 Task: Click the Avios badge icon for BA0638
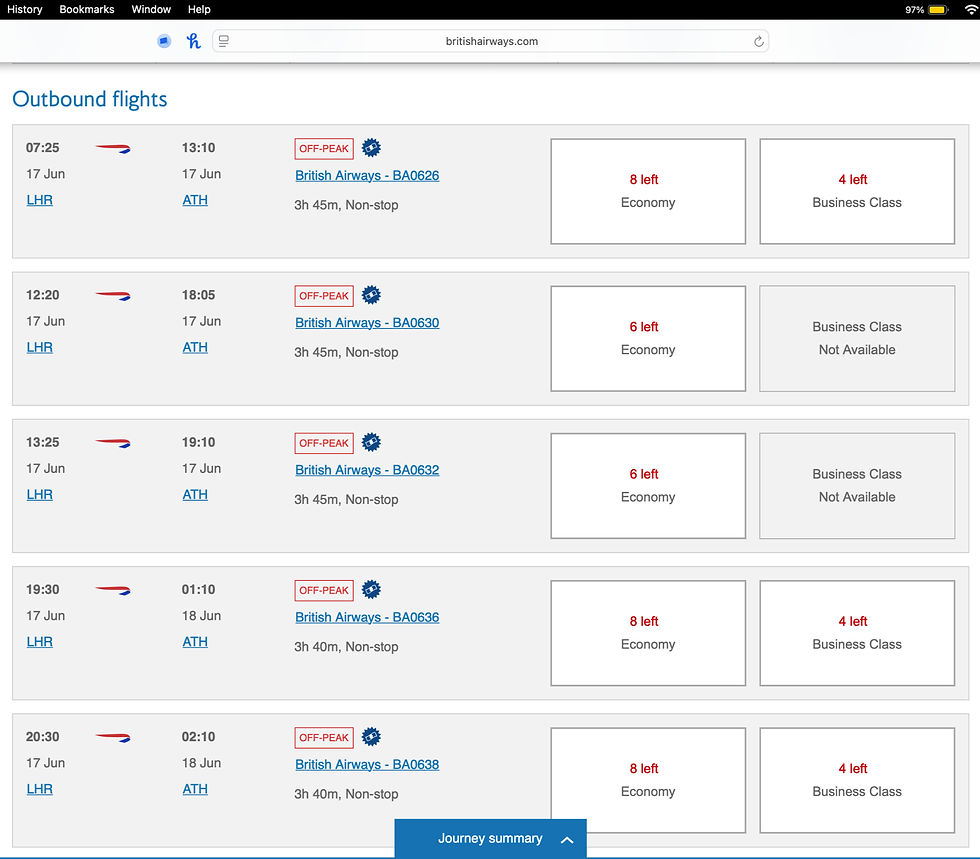point(371,737)
